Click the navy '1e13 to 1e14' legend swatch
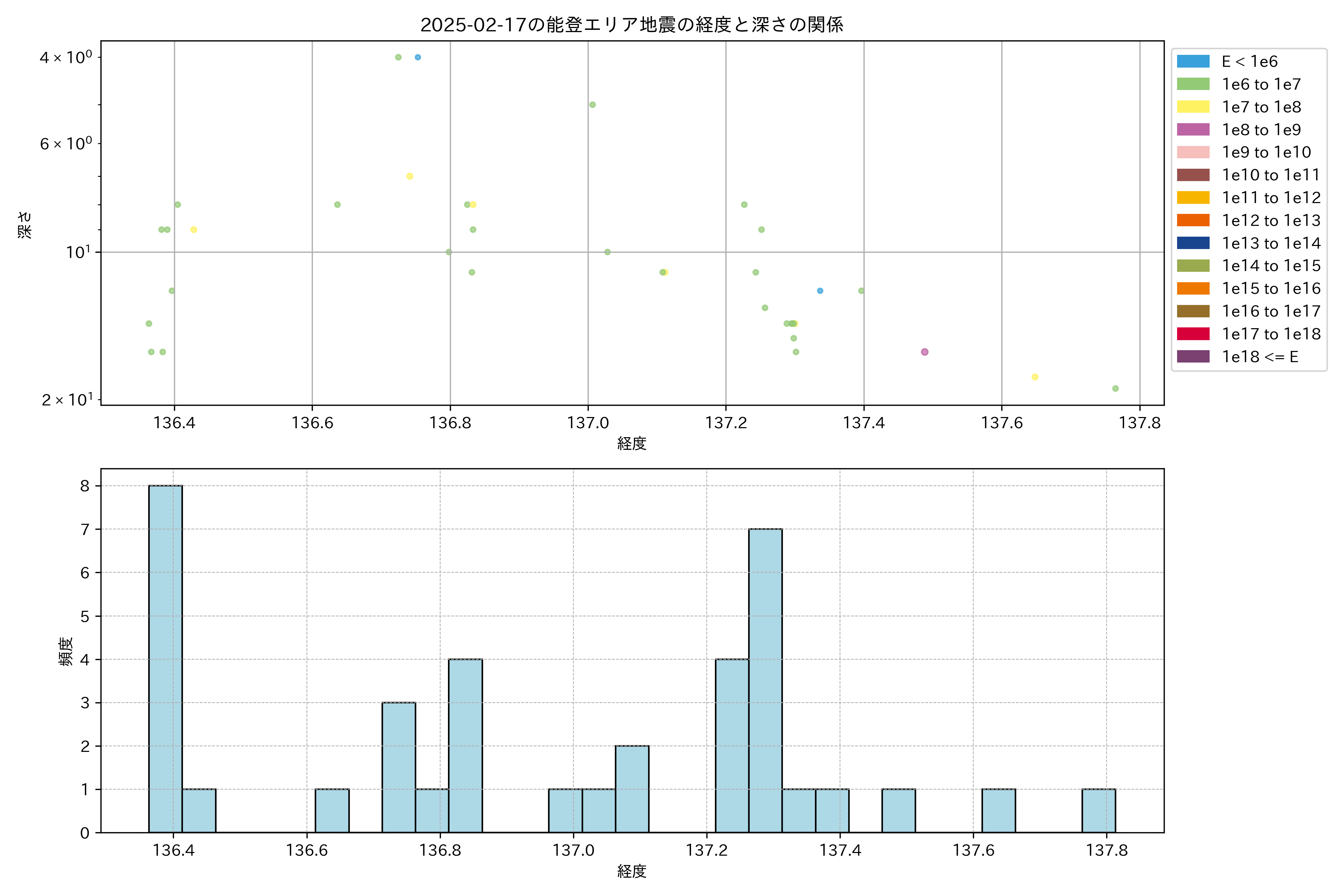This screenshot has width=1344, height=896. click(x=1193, y=243)
